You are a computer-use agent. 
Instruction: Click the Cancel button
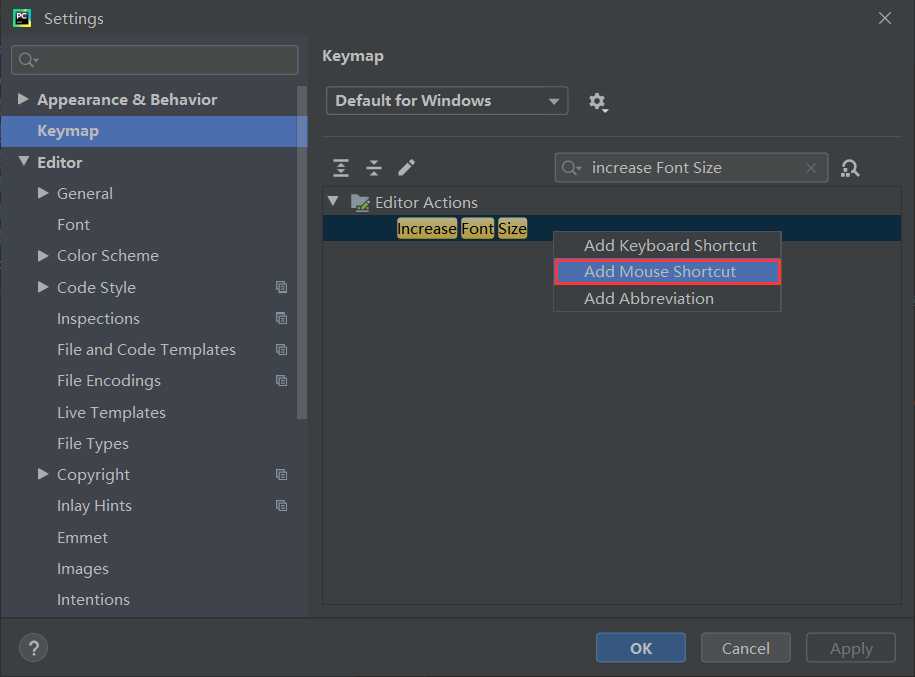(x=745, y=648)
